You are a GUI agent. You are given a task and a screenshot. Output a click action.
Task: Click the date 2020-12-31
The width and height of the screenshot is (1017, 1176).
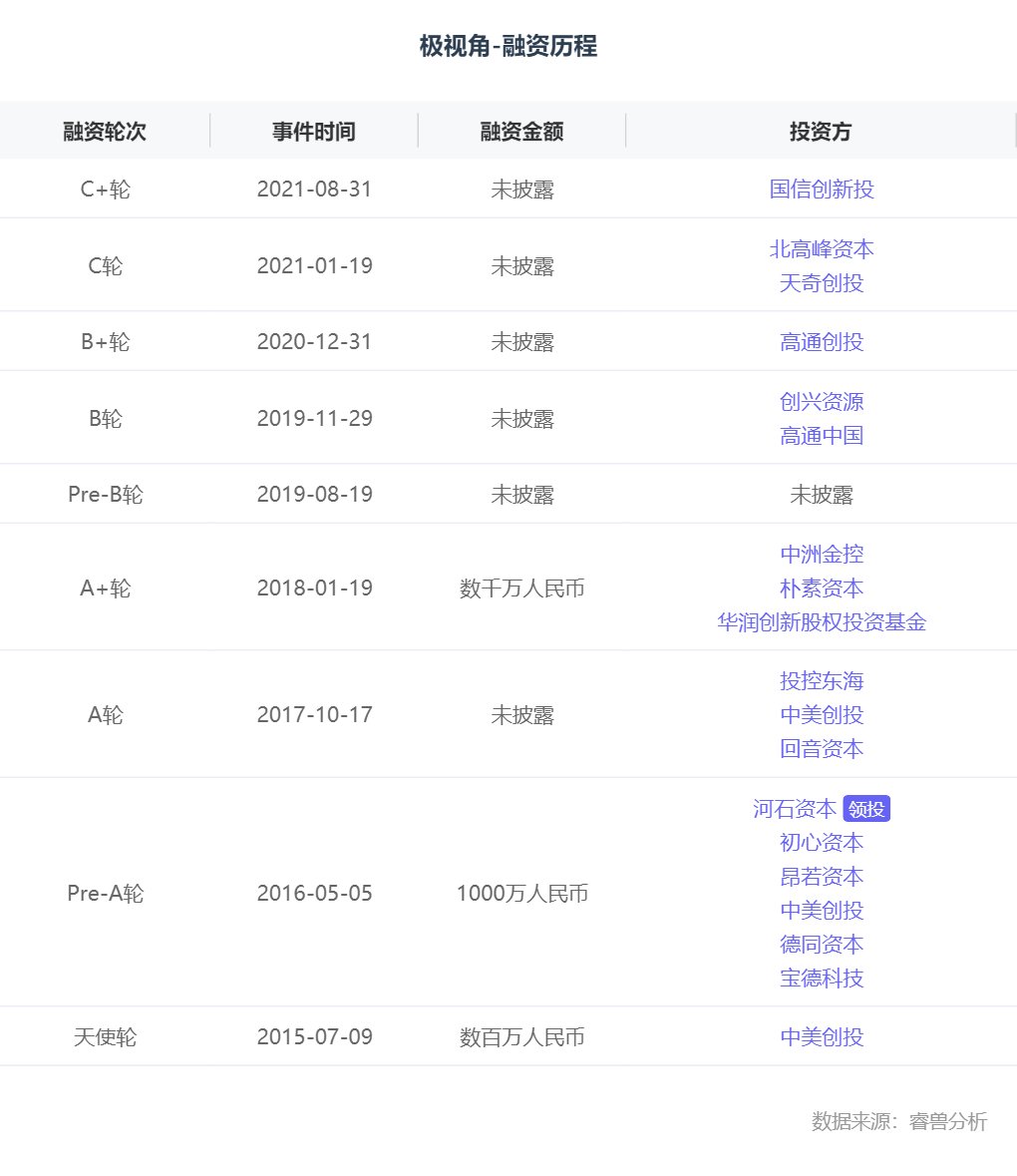[314, 342]
